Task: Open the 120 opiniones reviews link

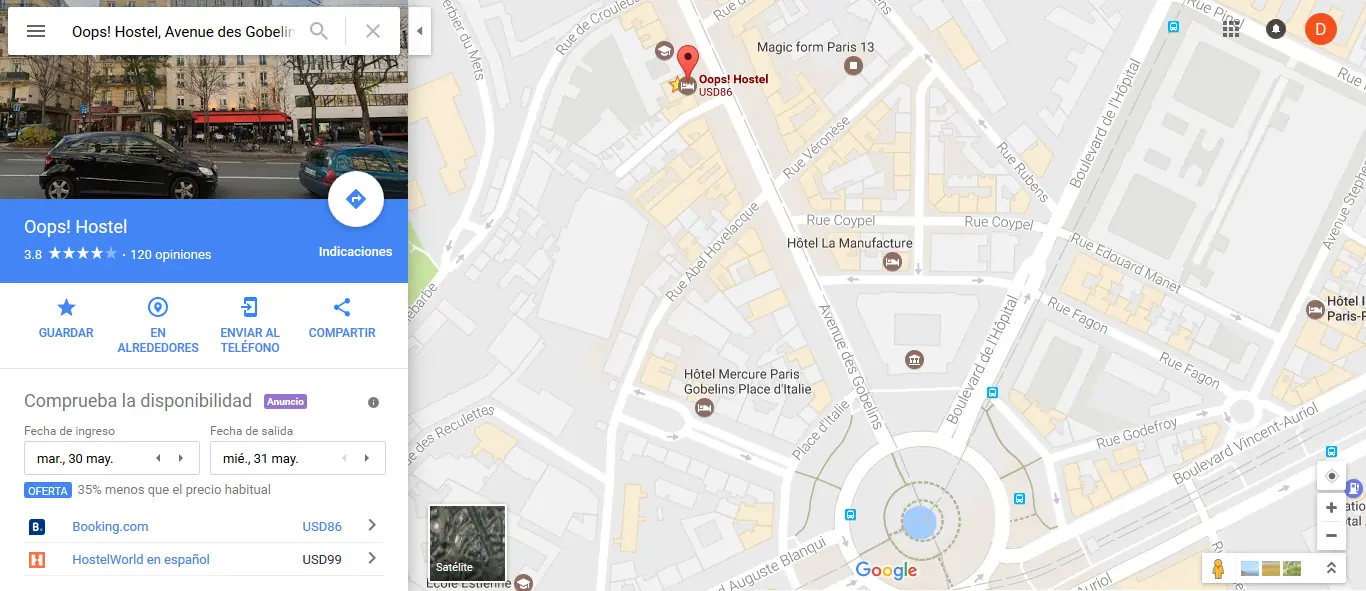Action: click(x=171, y=254)
